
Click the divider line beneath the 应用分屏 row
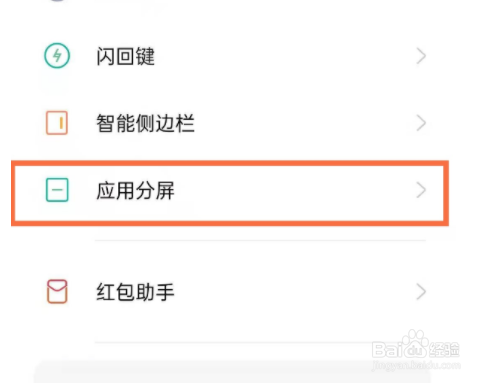pyautogui.click(x=260, y=240)
